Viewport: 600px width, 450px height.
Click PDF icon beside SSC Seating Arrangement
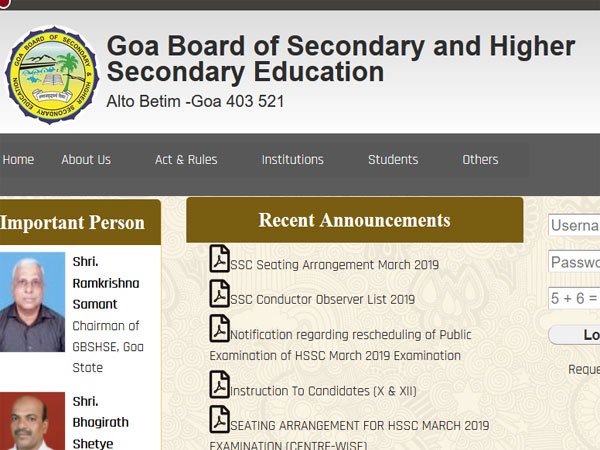click(x=219, y=259)
